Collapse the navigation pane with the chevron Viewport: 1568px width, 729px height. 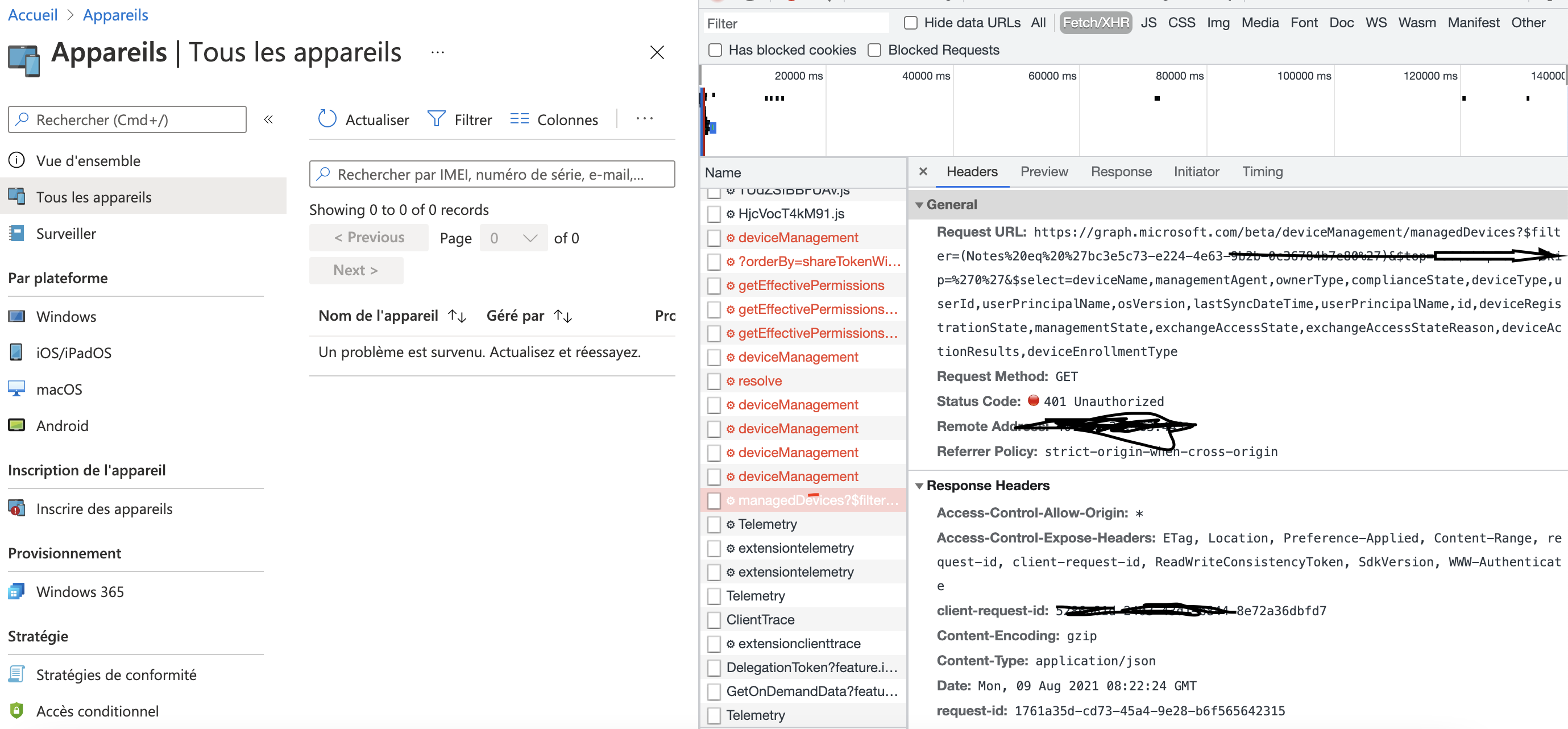tap(268, 119)
